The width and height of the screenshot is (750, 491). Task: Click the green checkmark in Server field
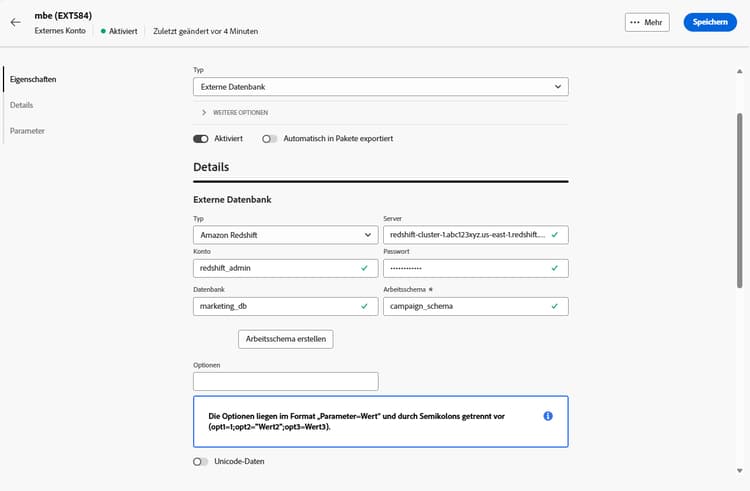click(x=554, y=235)
